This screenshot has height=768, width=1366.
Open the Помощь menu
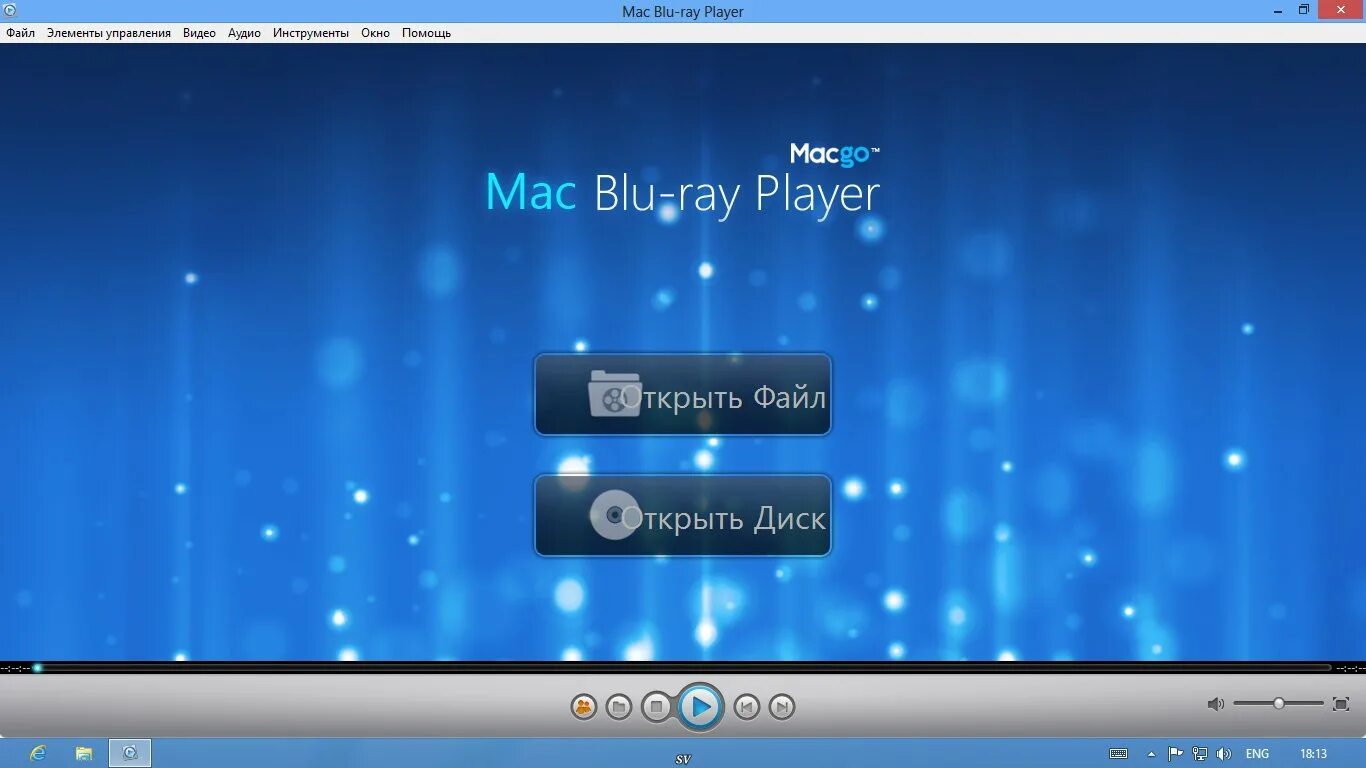[x=427, y=33]
